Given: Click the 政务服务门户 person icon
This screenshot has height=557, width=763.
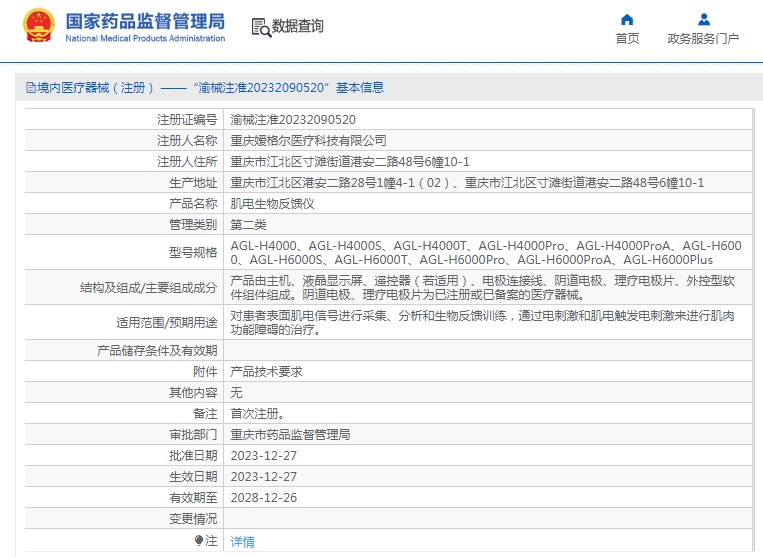Looking at the screenshot, I should (x=703, y=19).
